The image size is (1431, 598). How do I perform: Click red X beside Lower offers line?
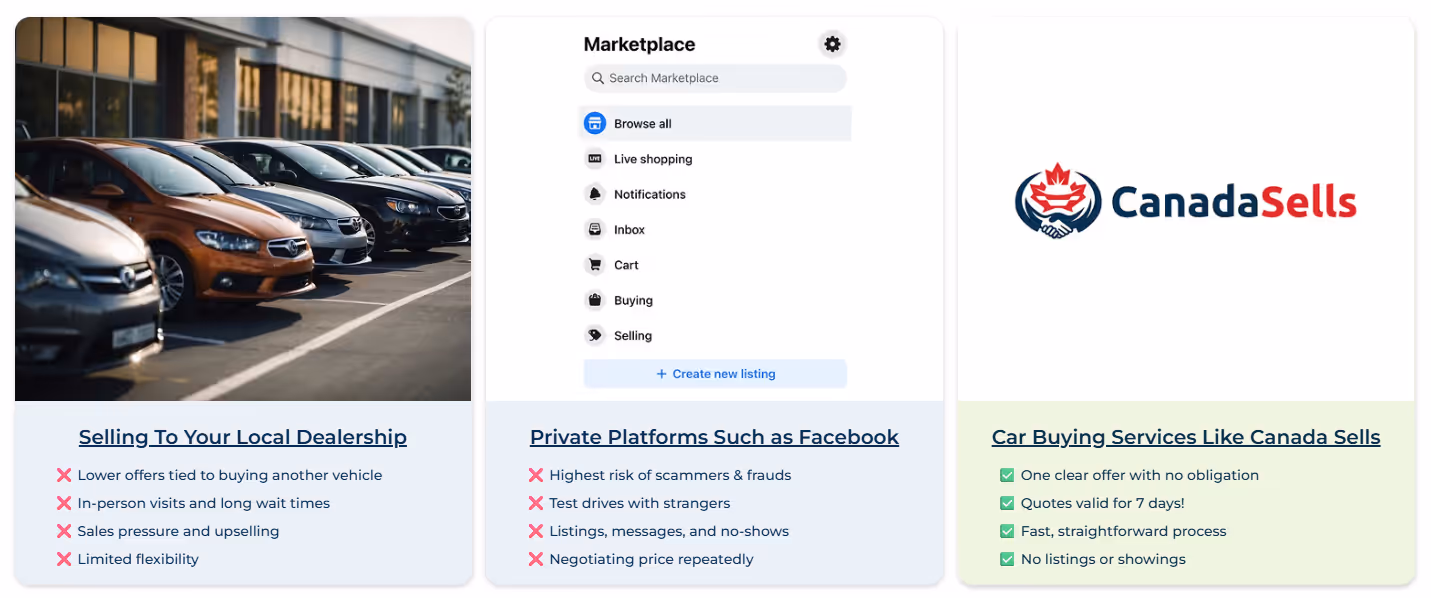[64, 475]
